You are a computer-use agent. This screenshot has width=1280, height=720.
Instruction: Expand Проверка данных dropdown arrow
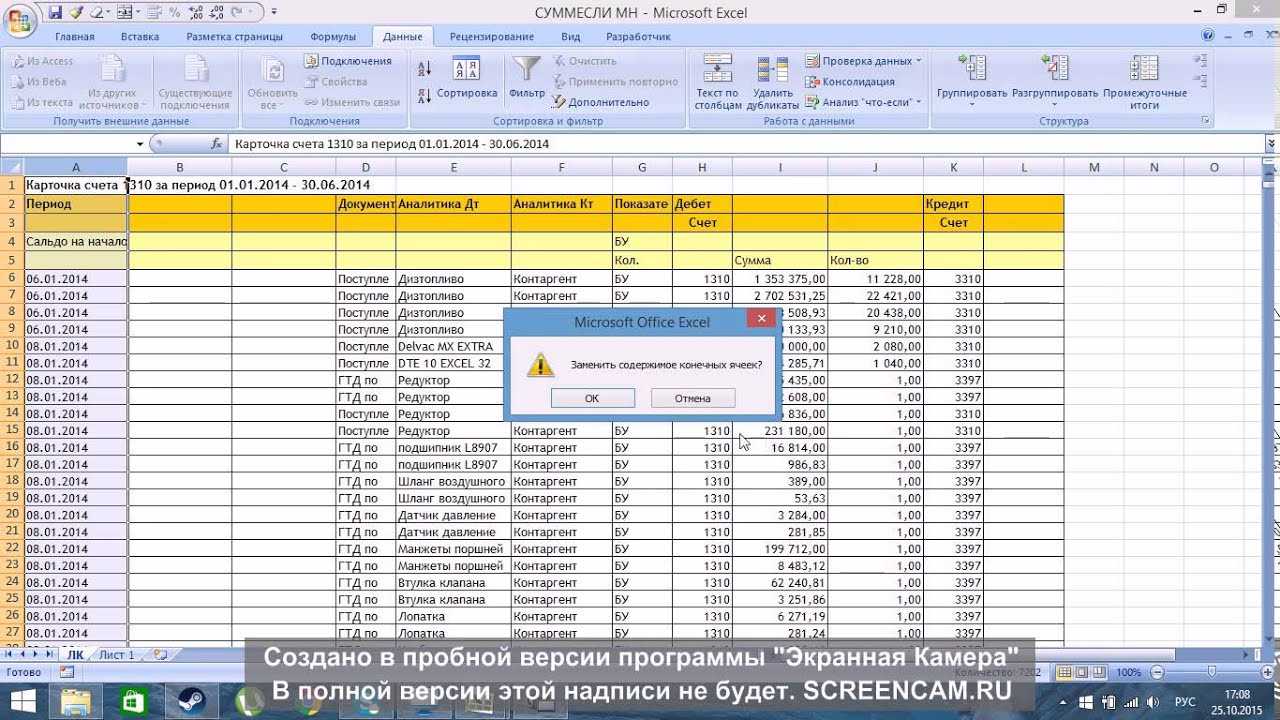(x=918, y=61)
